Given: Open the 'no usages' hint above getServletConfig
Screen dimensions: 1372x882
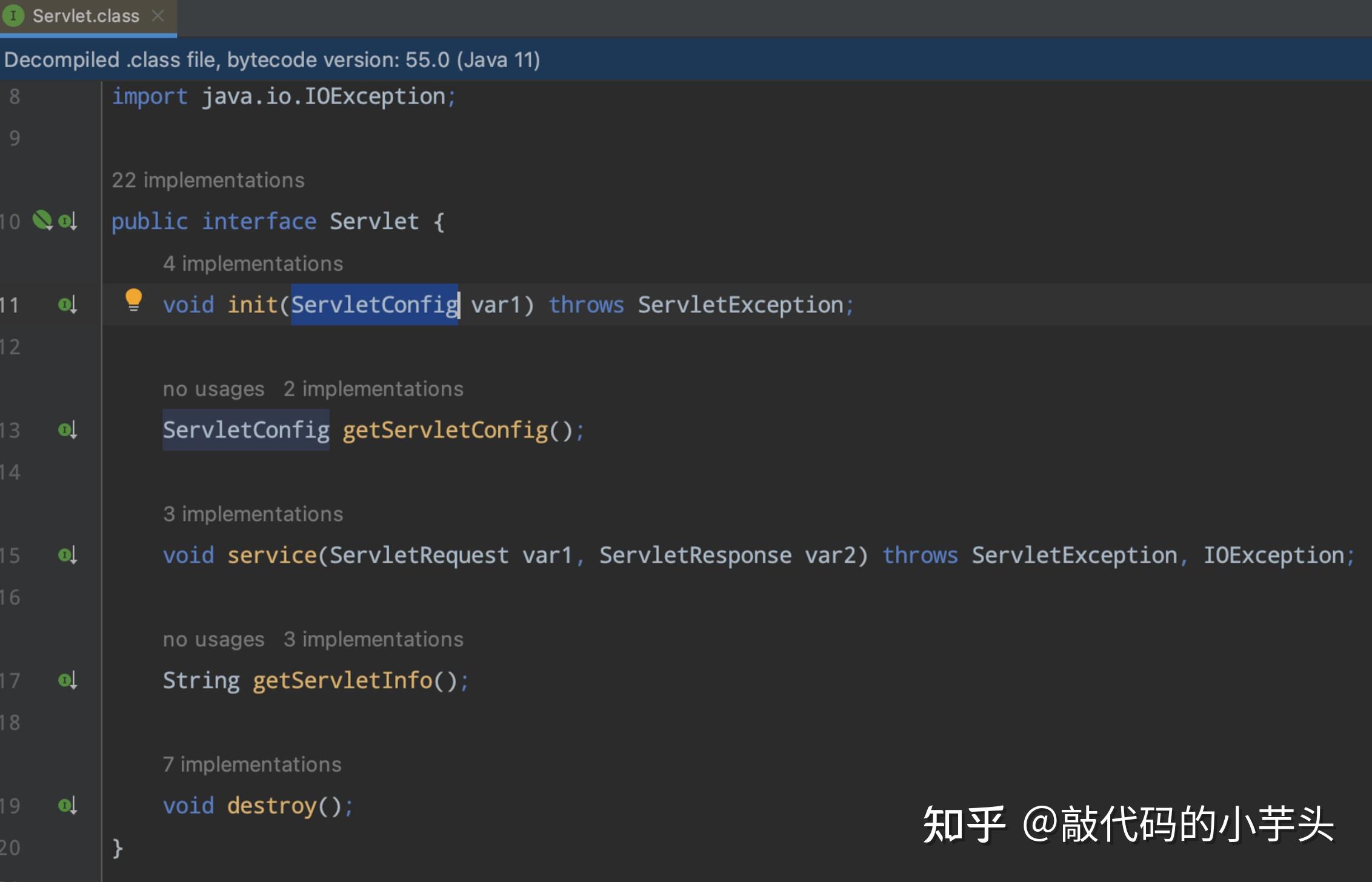Looking at the screenshot, I should 213,389.
